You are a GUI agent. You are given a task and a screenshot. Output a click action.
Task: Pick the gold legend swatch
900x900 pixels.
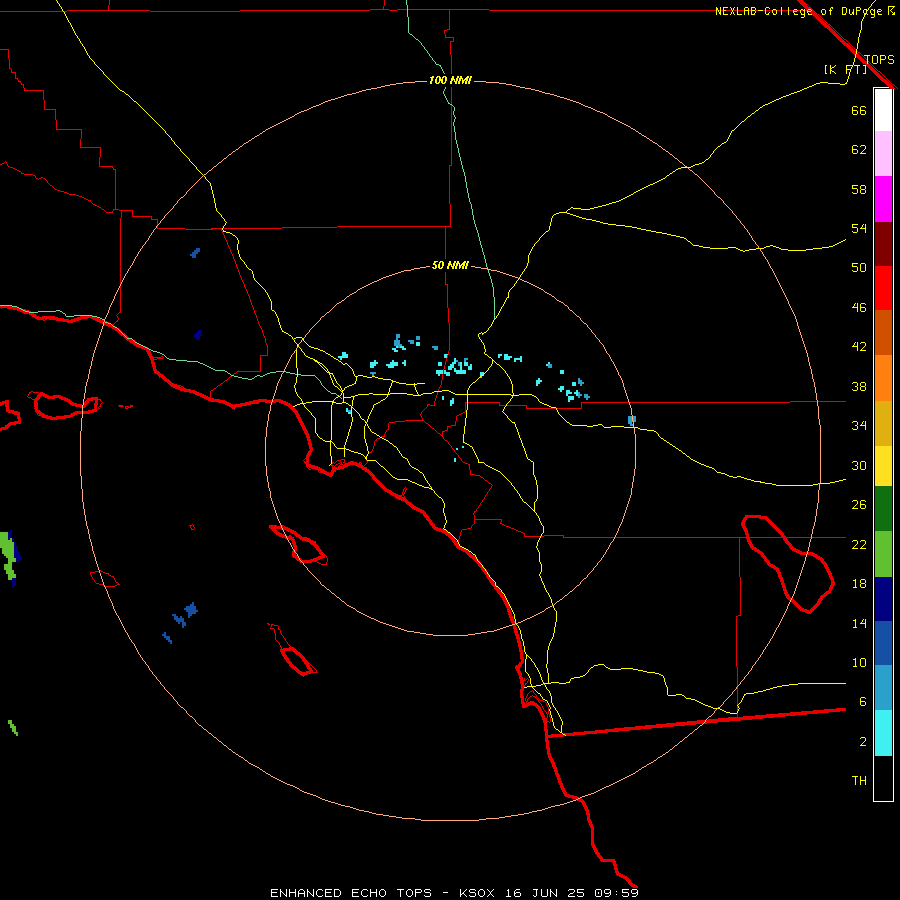883,423
